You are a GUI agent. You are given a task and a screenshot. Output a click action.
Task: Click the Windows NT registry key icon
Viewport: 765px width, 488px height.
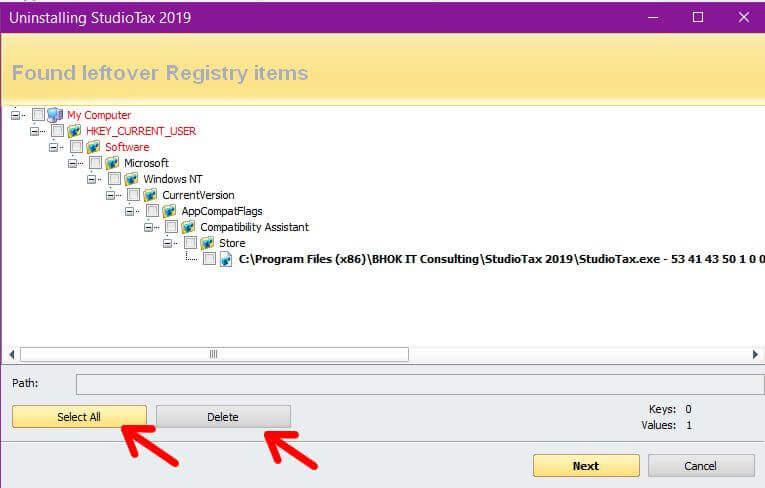point(131,179)
